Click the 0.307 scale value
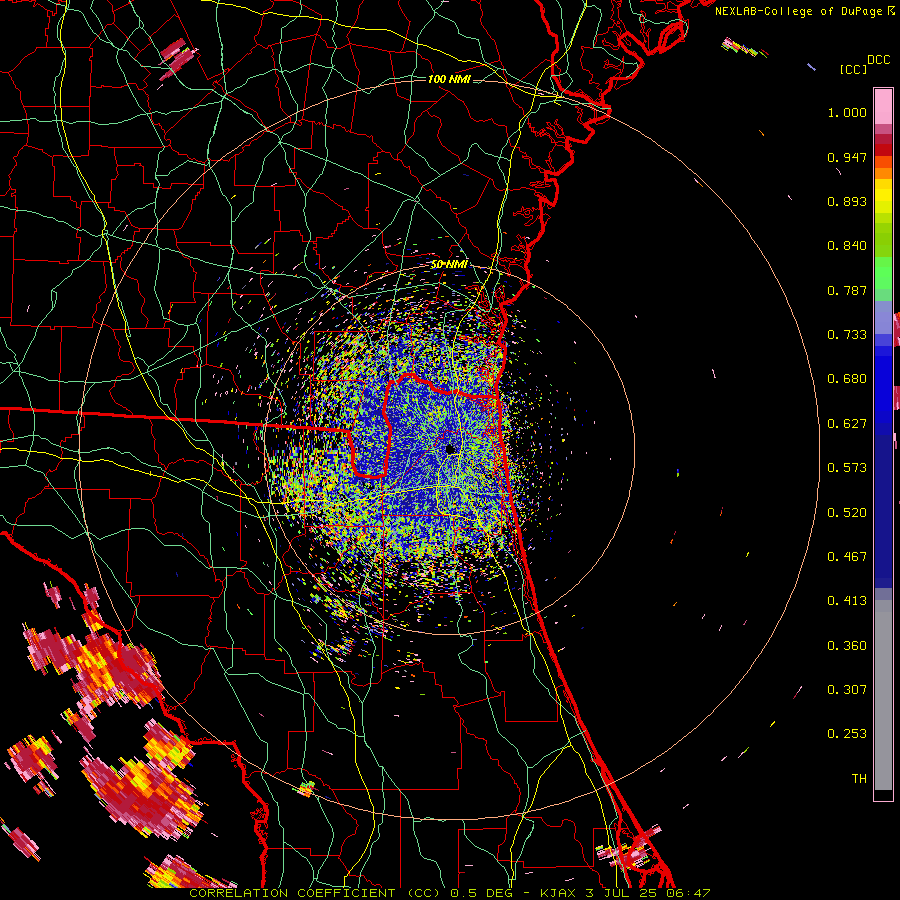The height and width of the screenshot is (900, 900). click(847, 690)
